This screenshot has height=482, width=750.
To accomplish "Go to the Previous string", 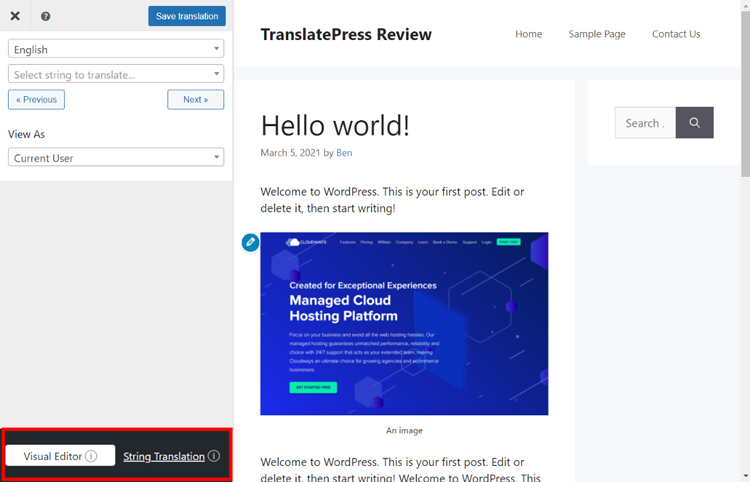I will pyautogui.click(x=36, y=99).
